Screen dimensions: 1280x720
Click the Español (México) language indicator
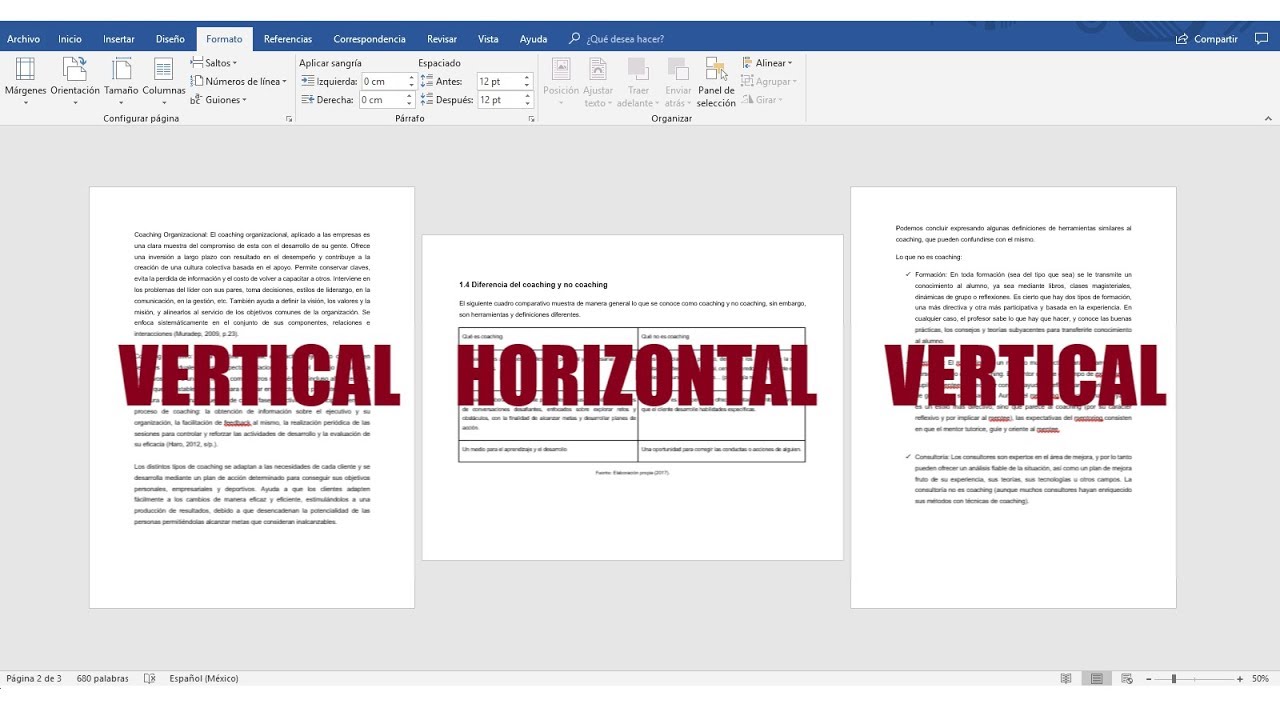203,678
